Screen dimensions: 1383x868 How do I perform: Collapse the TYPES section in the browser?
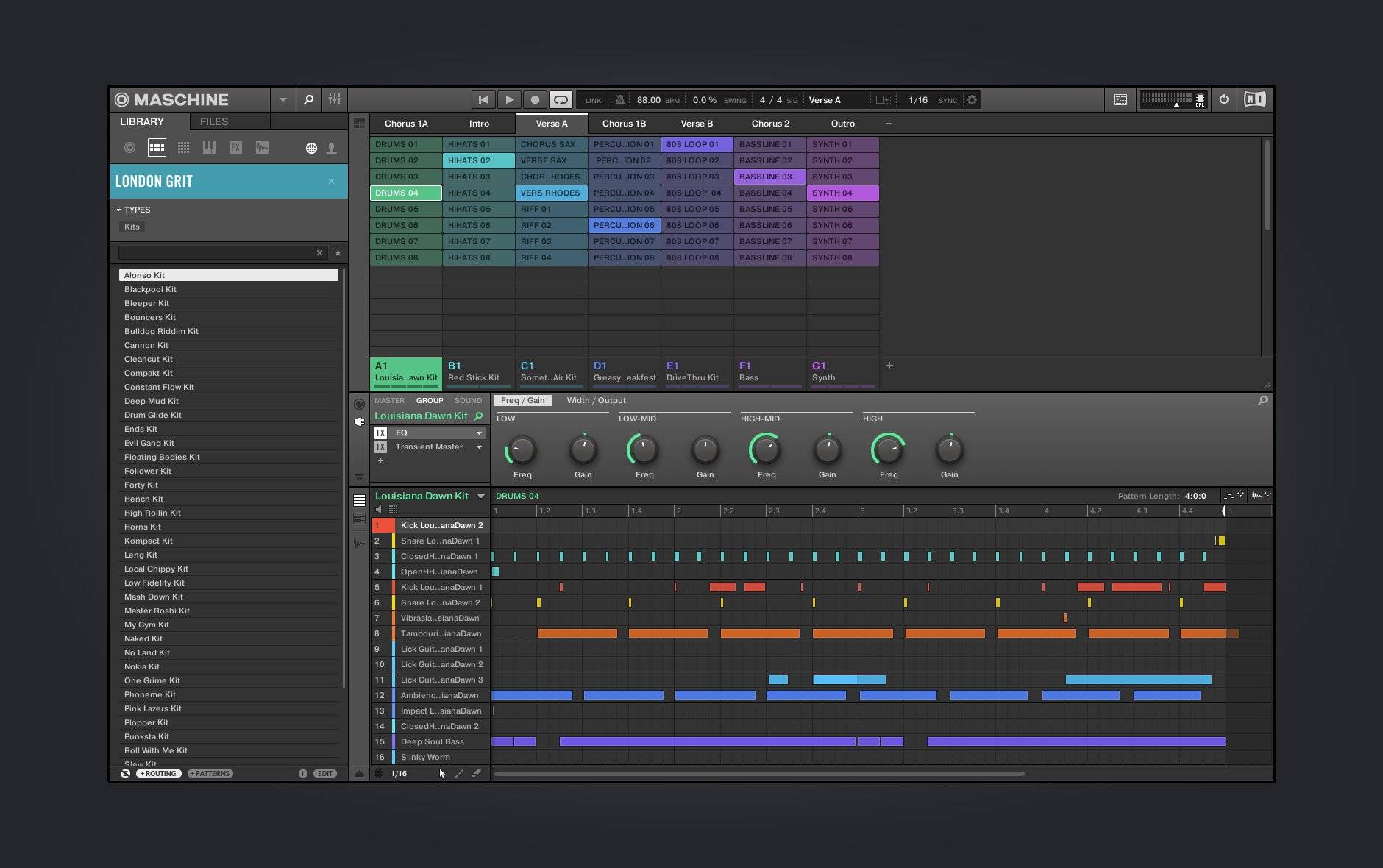(x=118, y=210)
